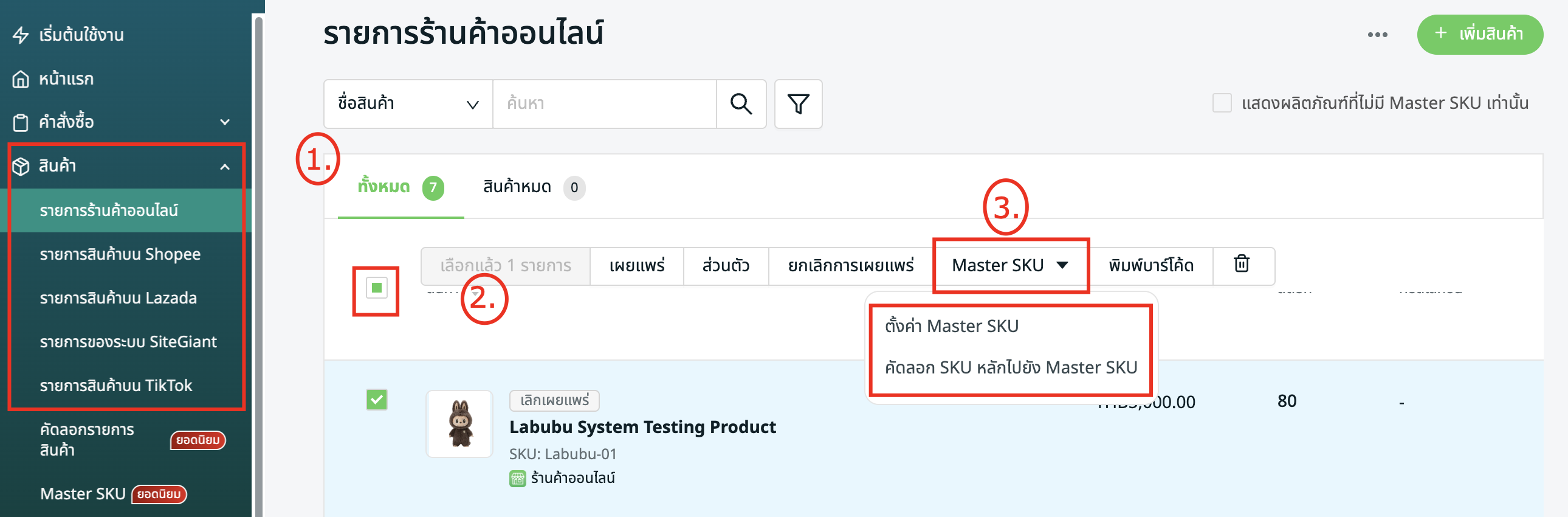Open the three-dots more options menu
This screenshot has height=517, width=1568.
tap(1377, 35)
